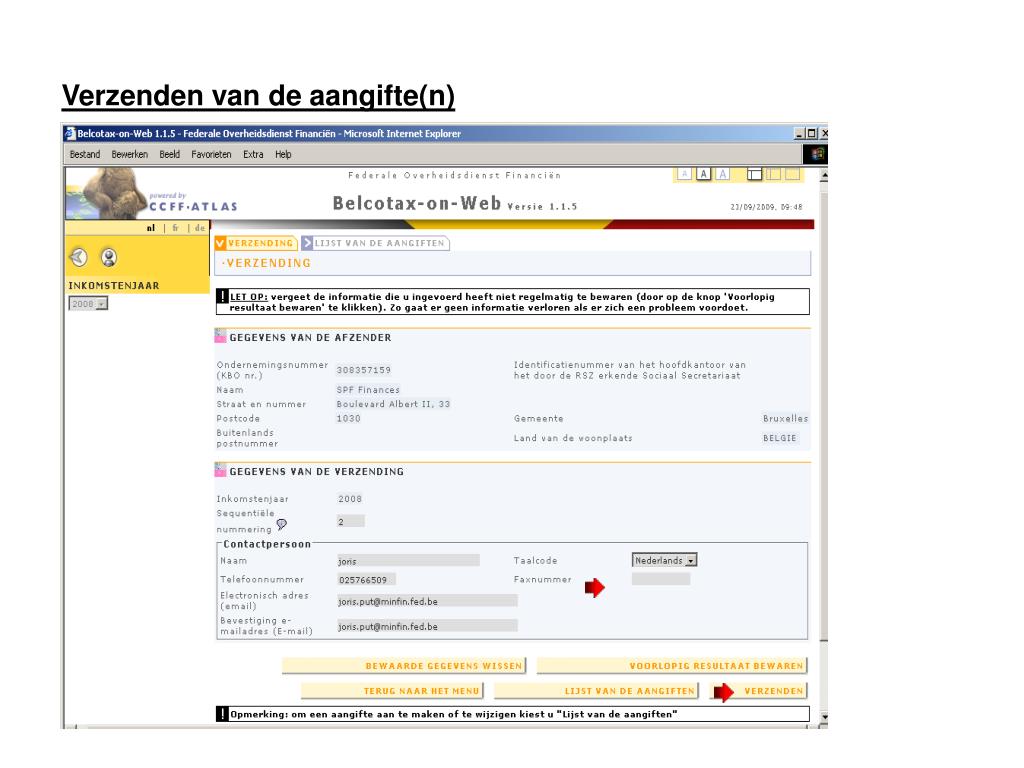Click the date stamp in page header
The height and width of the screenshot is (768, 1024).
pyautogui.click(x=766, y=206)
